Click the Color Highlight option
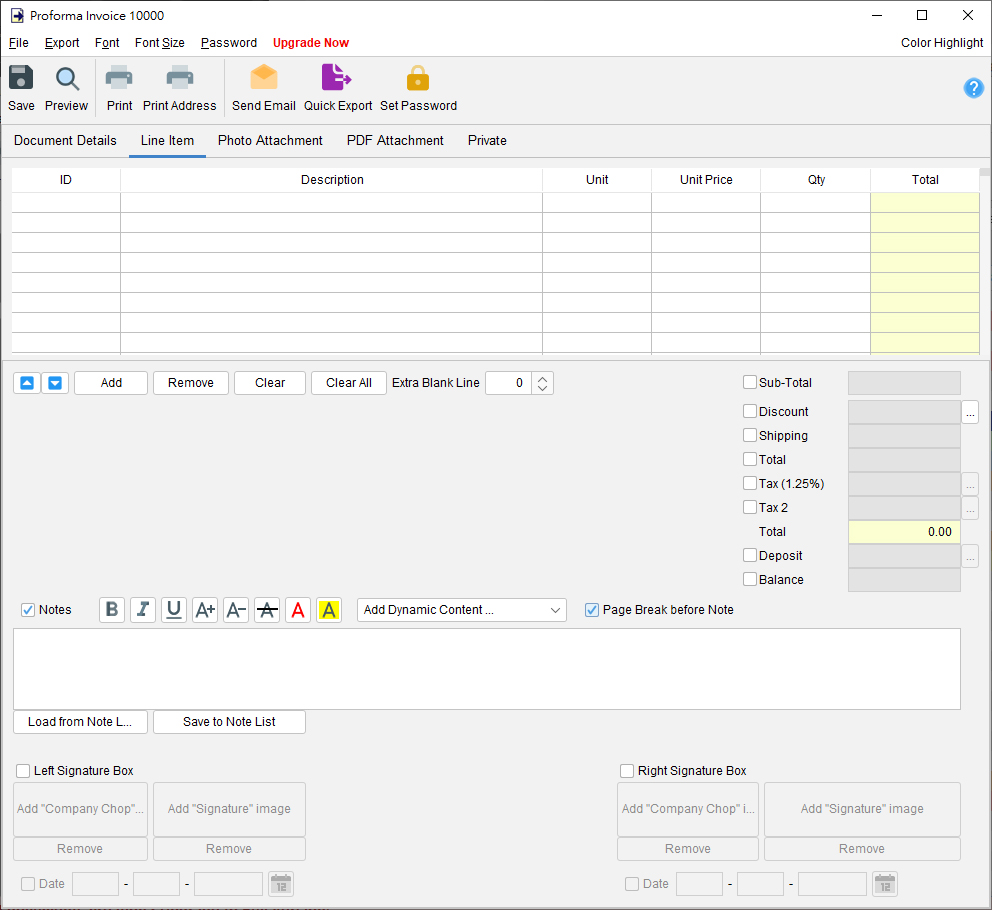Screen dimensions: 992x910 941,42
